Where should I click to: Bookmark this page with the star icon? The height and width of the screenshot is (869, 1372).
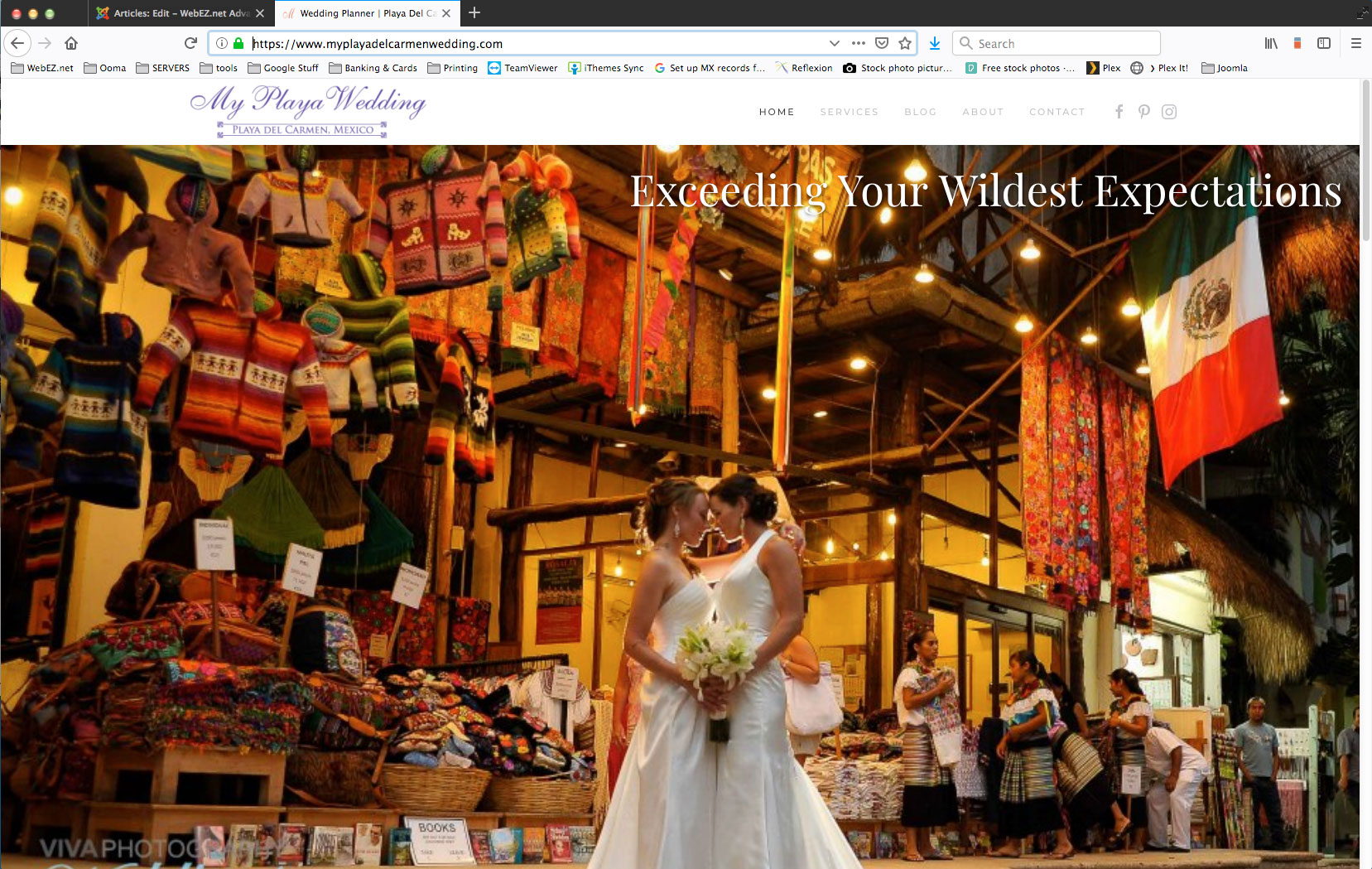pos(905,43)
